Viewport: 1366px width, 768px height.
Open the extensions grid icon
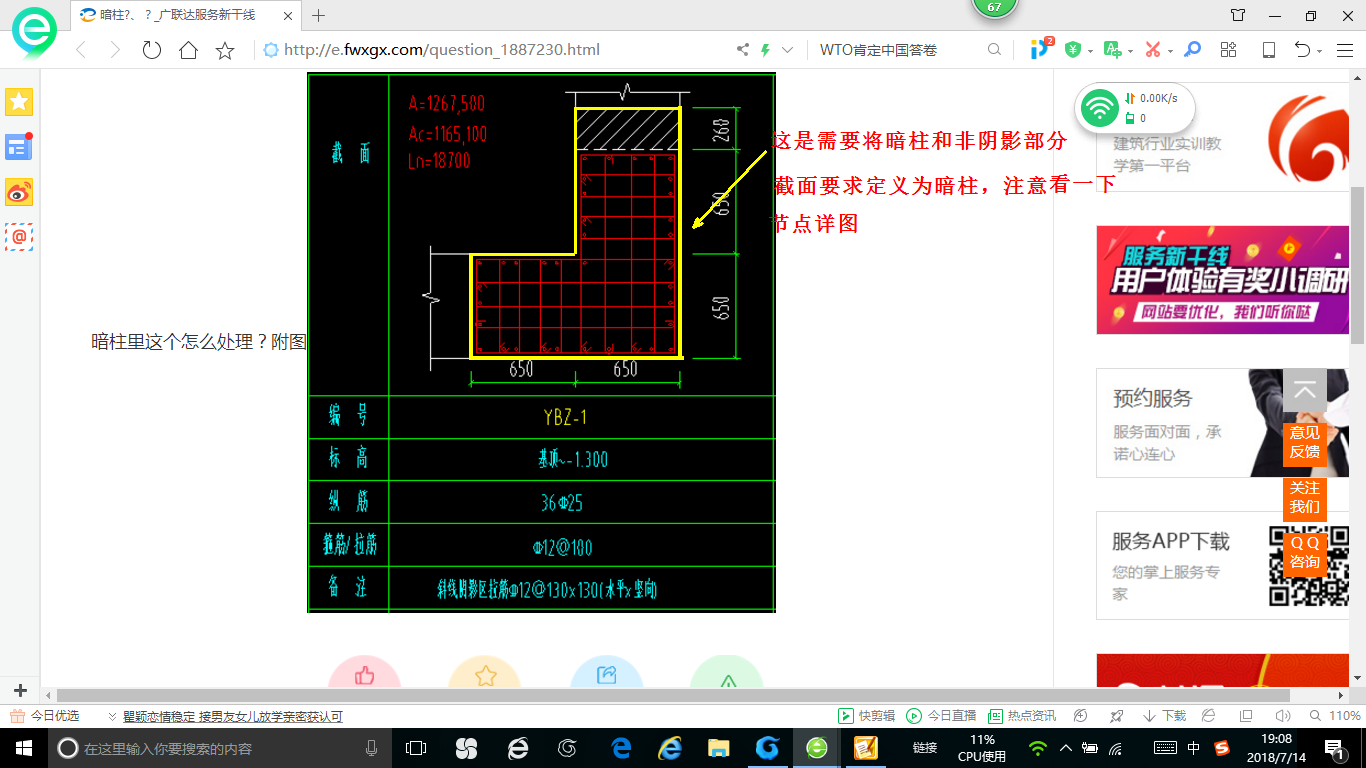click(x=1229, y=50)
